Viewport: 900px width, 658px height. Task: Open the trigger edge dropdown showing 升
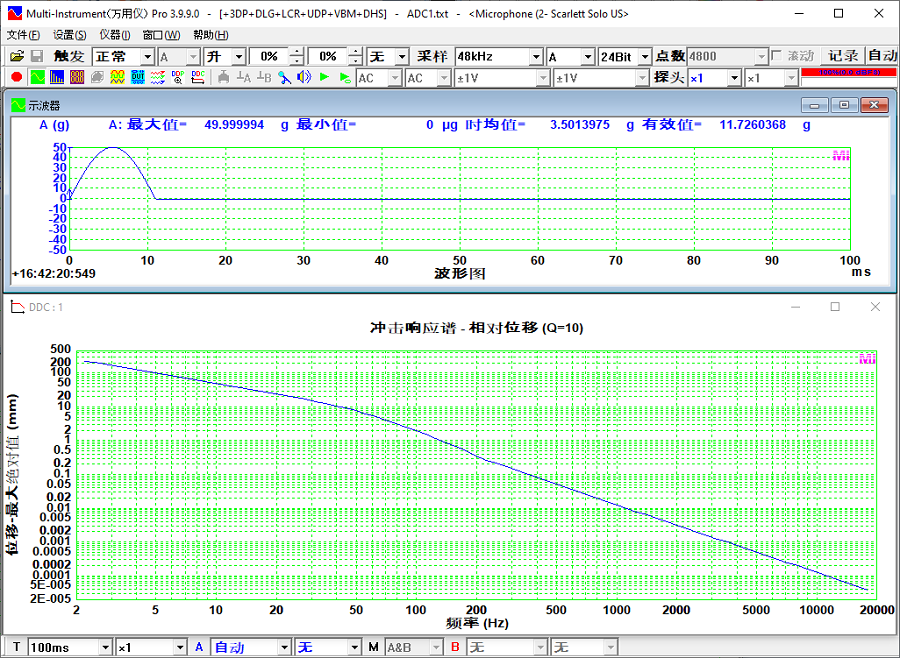pos(239,57)
